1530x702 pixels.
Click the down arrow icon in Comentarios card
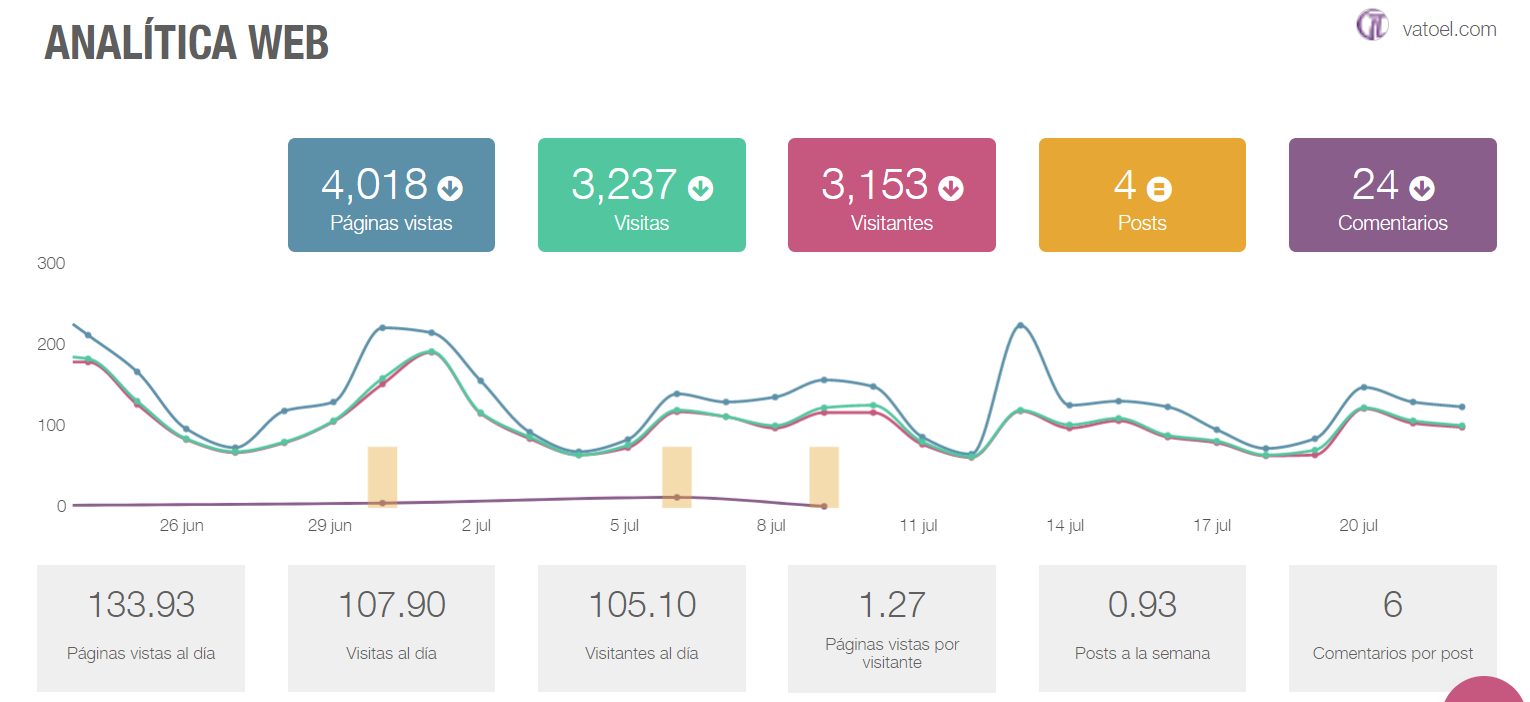[1422, 188]
